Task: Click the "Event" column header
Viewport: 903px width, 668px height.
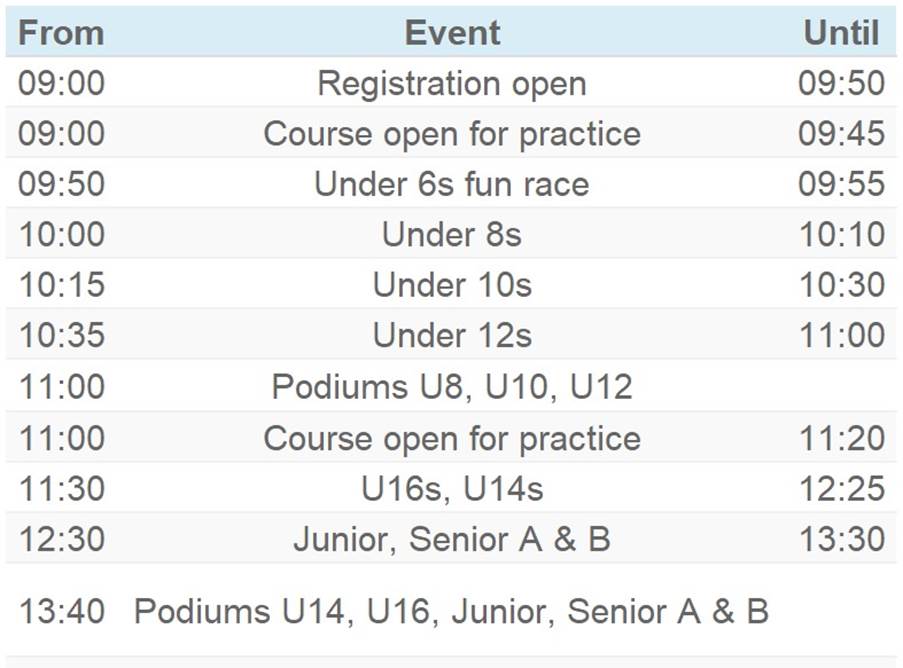Action: pyautogui.click(x=452, y=33)
